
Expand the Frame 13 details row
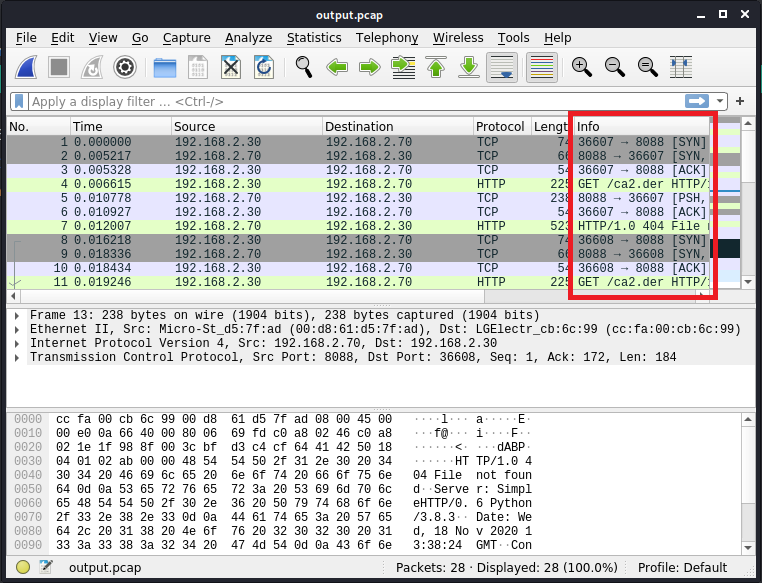[x=17, y=316]
